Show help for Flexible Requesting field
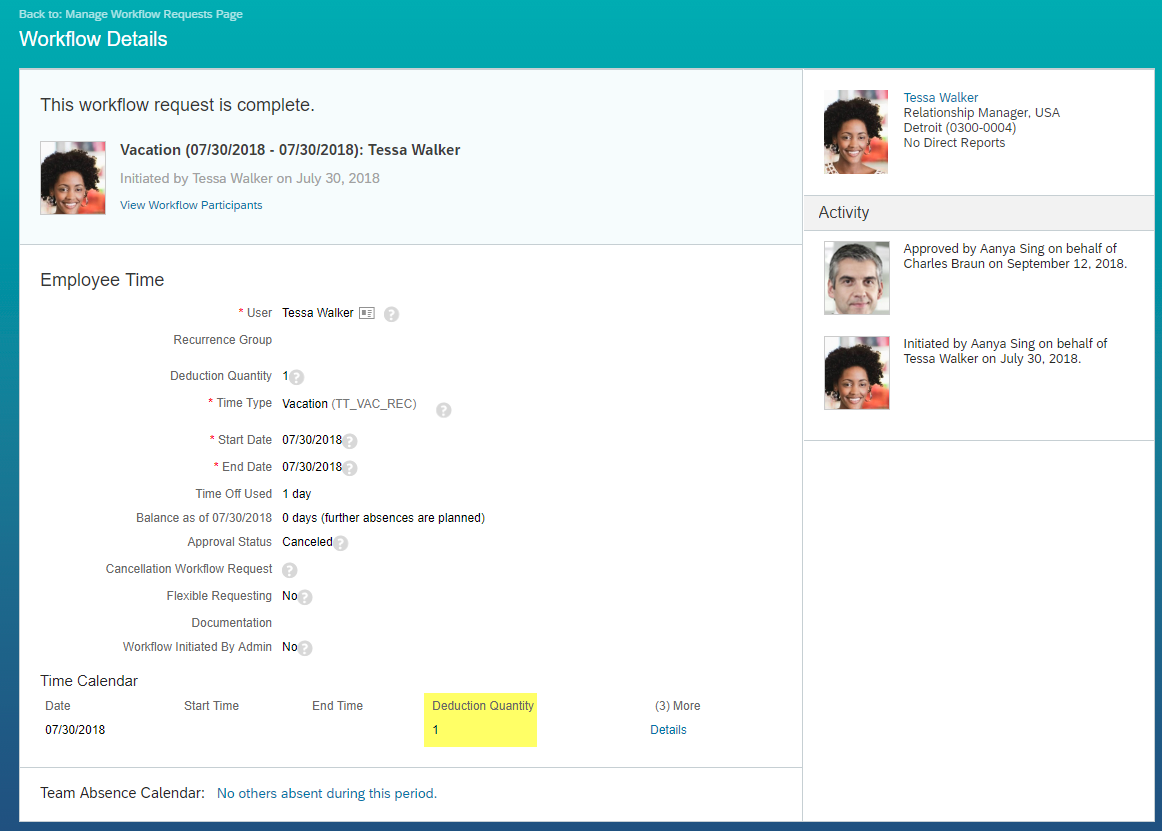Viewport: 1162px width, 831px height. click(x=305, y=597)
